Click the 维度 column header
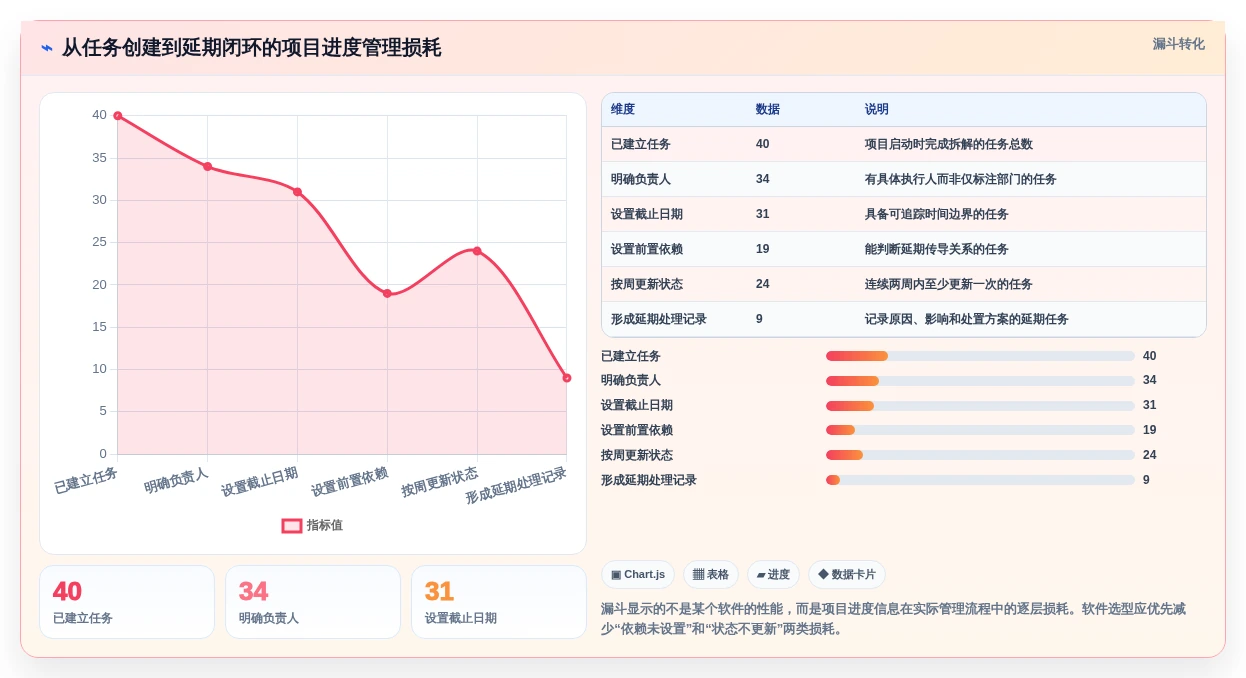This screenshot has height=678, width=1246. [x=623, y=109]
